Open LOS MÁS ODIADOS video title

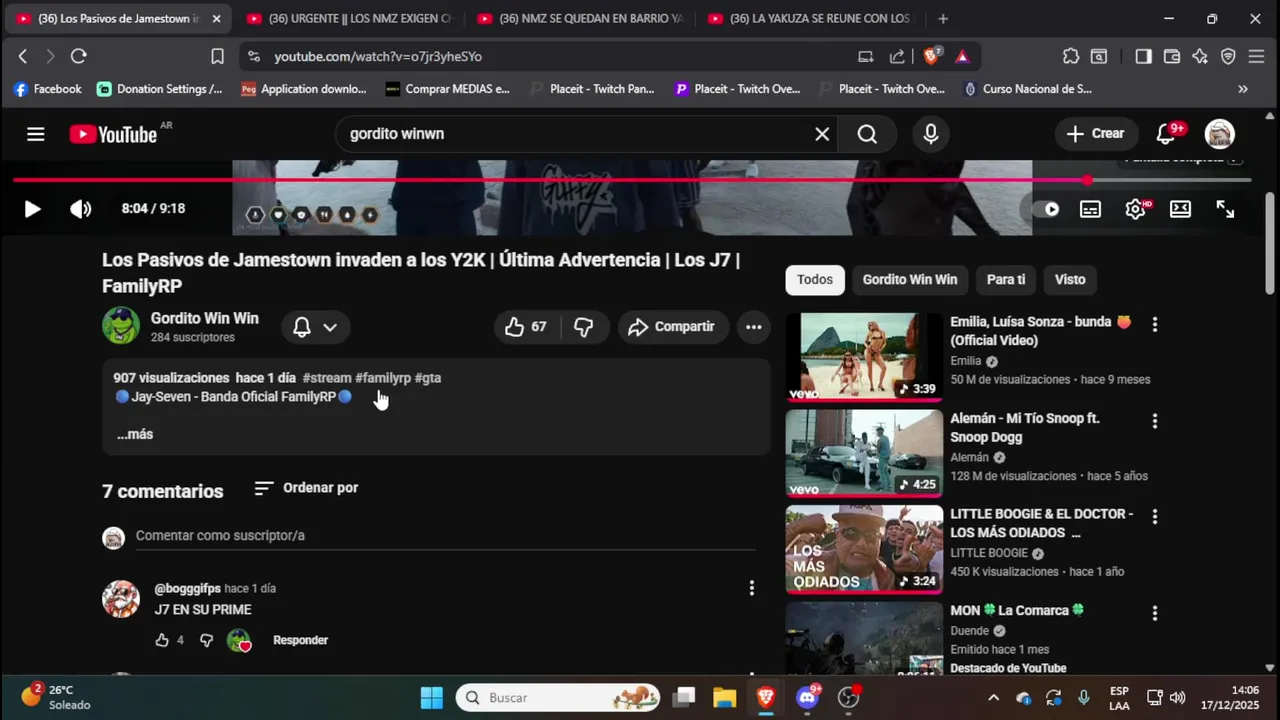[1042, 523]
